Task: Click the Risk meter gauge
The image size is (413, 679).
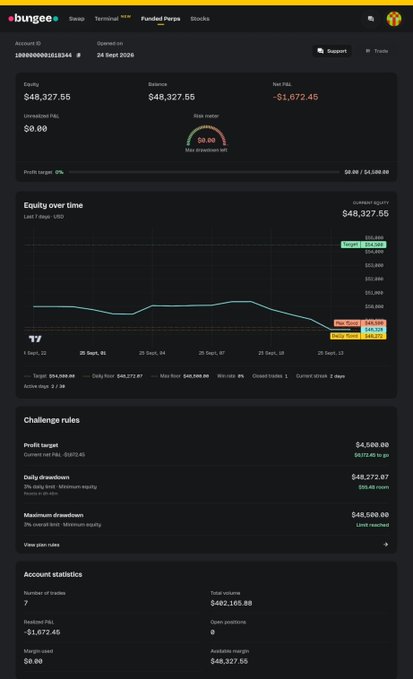Action: 206,136
